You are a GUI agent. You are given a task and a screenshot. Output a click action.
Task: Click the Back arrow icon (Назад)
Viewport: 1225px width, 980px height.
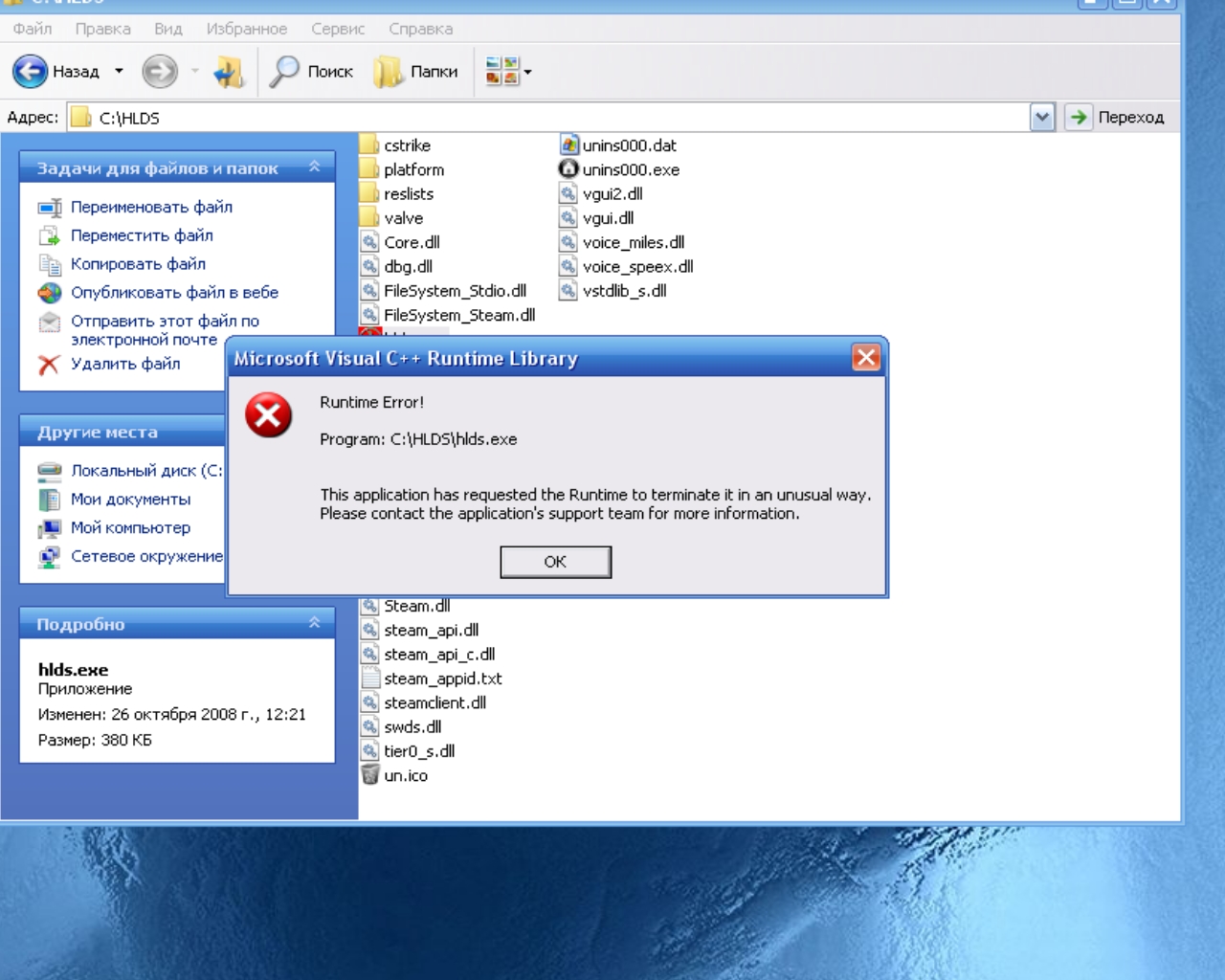pos(30,71)
